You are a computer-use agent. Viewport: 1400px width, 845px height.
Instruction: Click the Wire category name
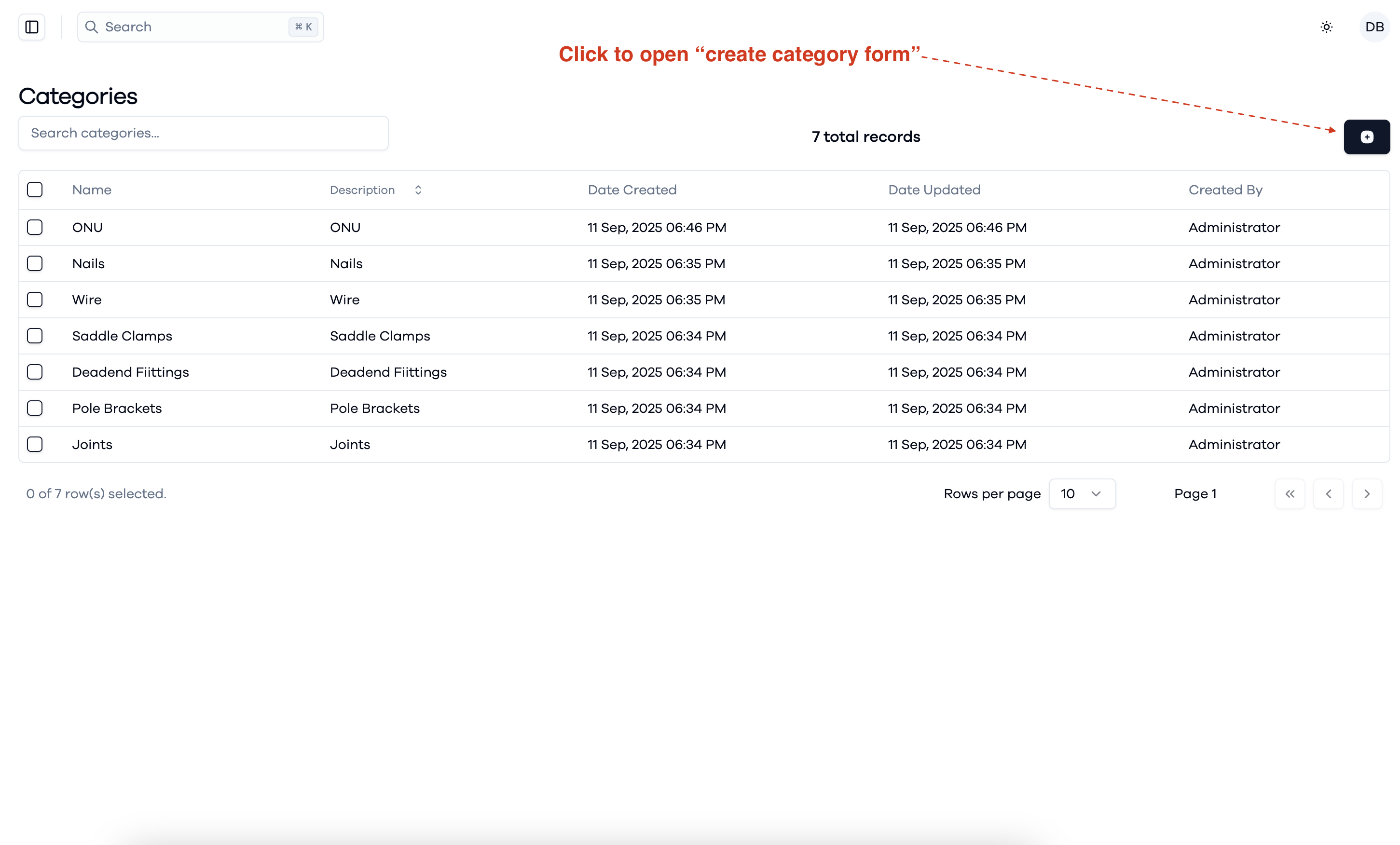[x=87, y=300]
